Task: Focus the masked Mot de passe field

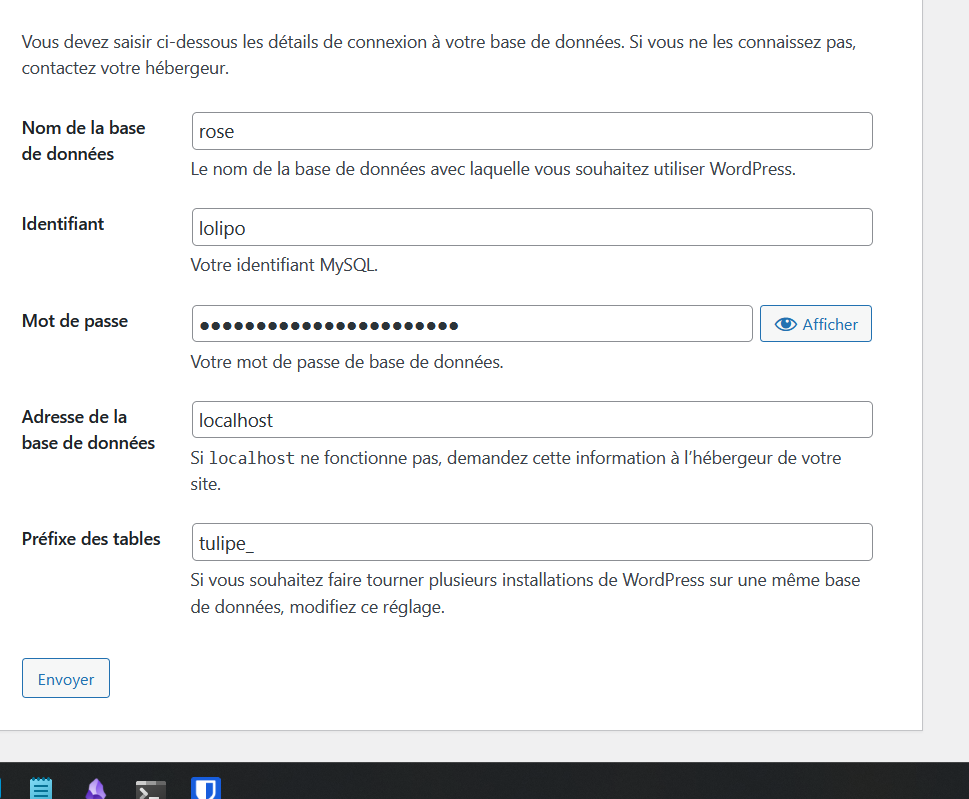Action: coord(472,324)
